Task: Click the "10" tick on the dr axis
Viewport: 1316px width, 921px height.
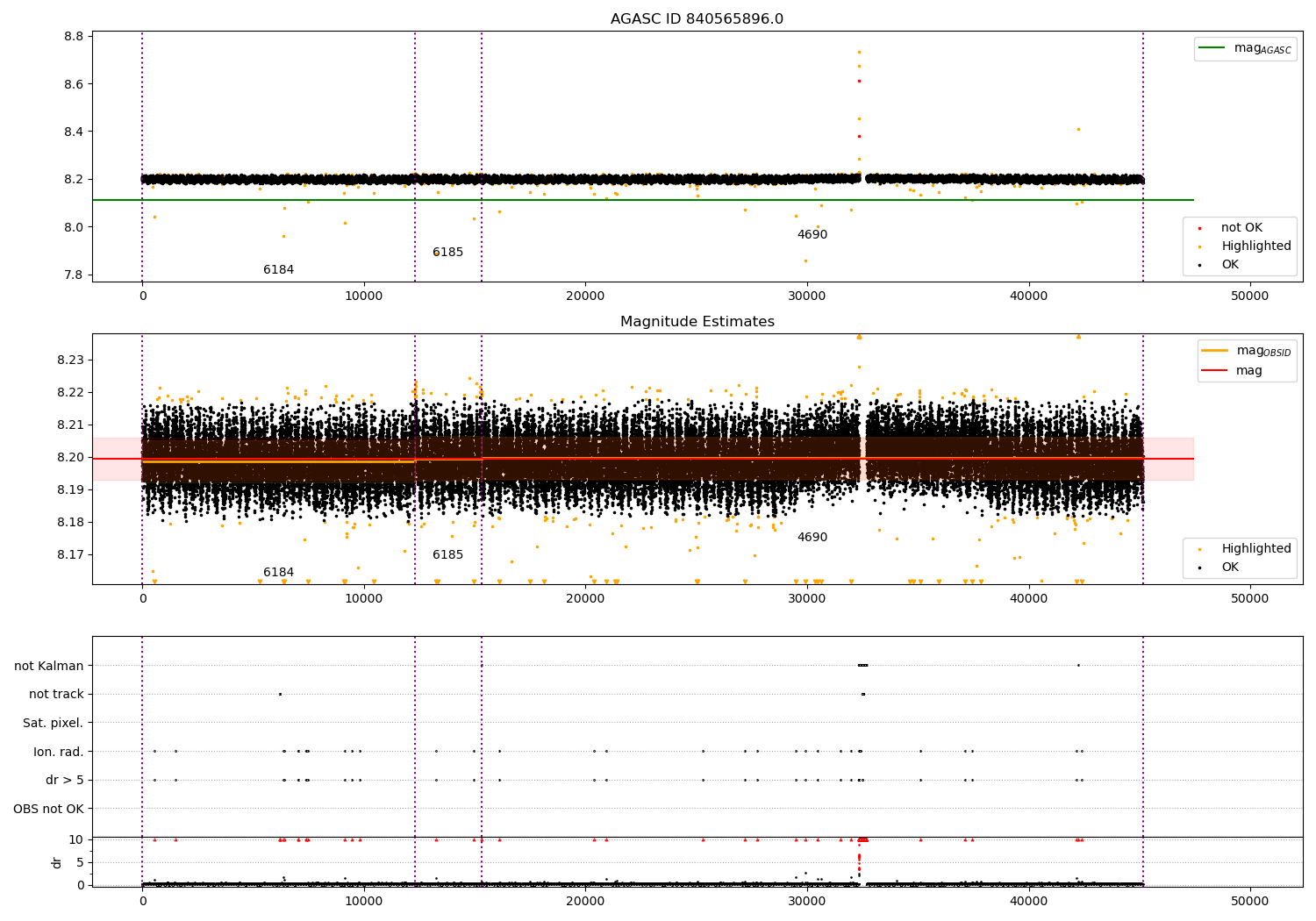Action: pos(76,839)
